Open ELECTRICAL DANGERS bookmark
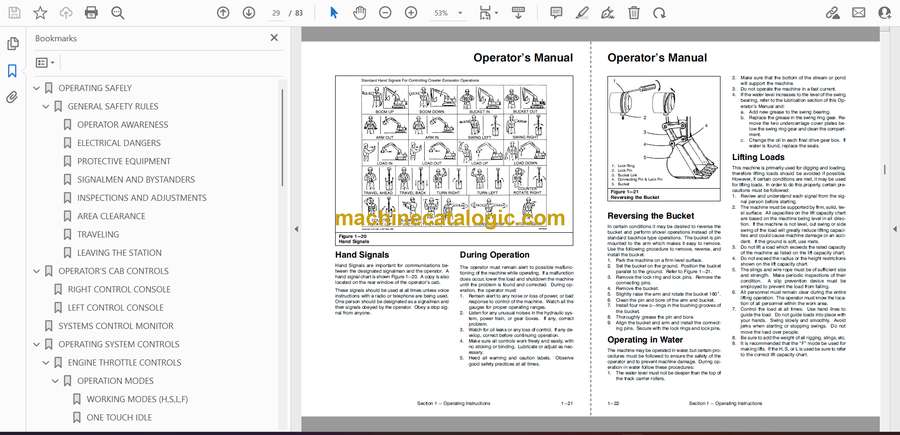The width and height of the screenshot is (900, 435). click(119, 143)
